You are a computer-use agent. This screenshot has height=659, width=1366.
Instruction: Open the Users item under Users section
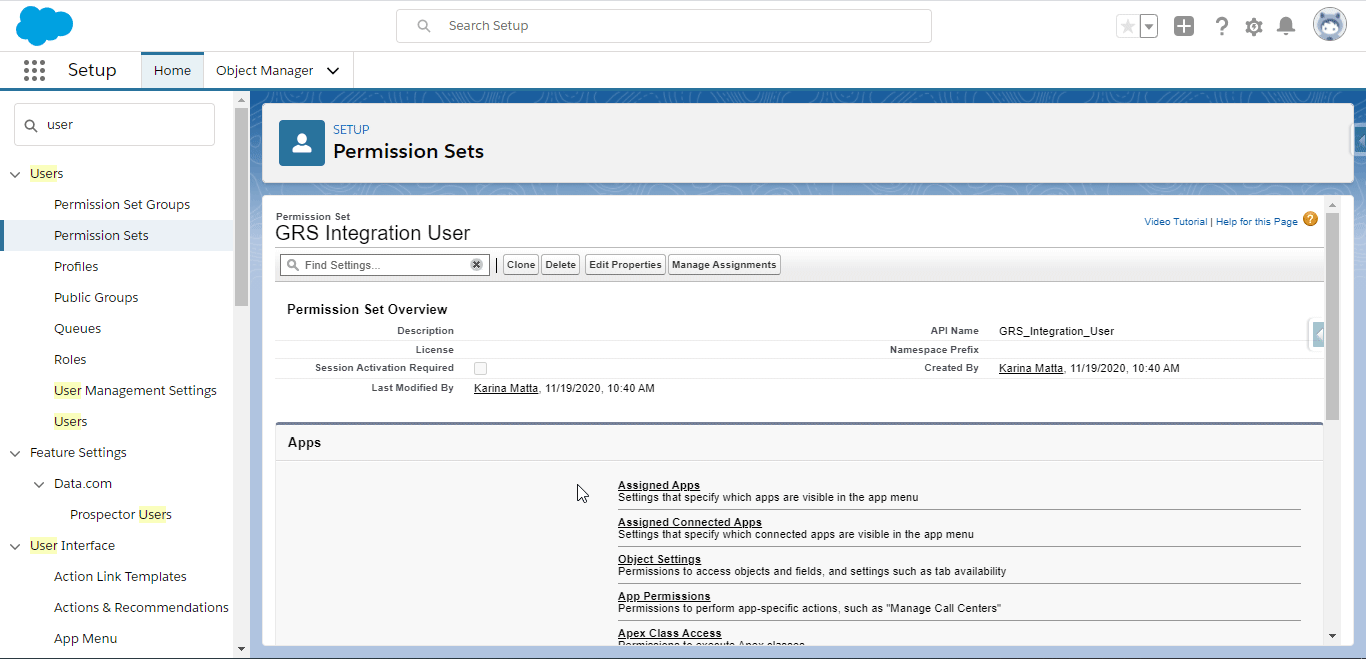point(71,422)
